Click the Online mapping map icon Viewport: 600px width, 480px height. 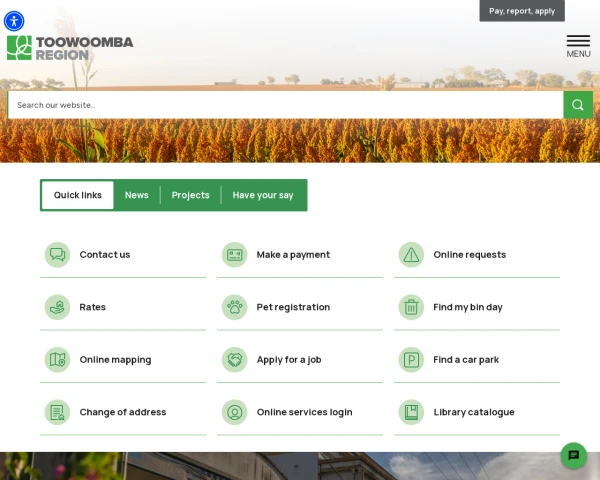pyautogui.click(x=57, y=360)
